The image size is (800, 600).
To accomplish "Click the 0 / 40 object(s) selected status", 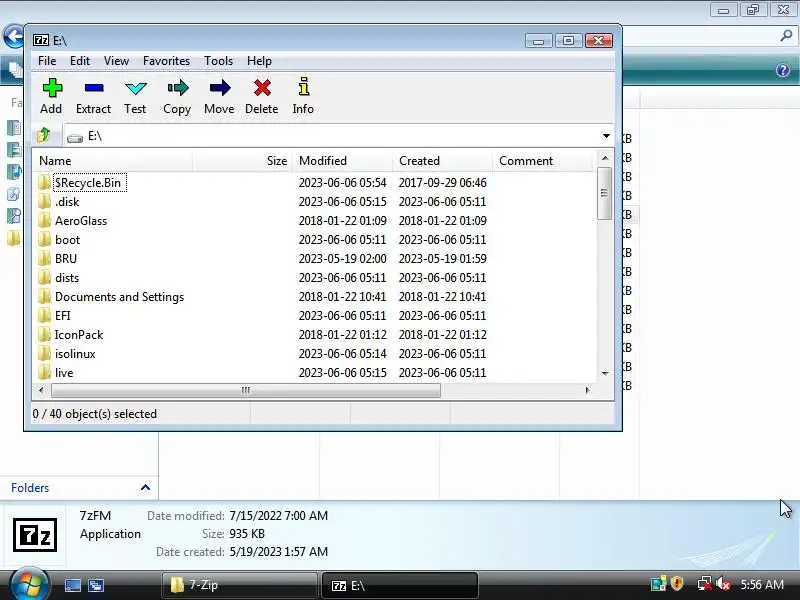I will 94,414.
